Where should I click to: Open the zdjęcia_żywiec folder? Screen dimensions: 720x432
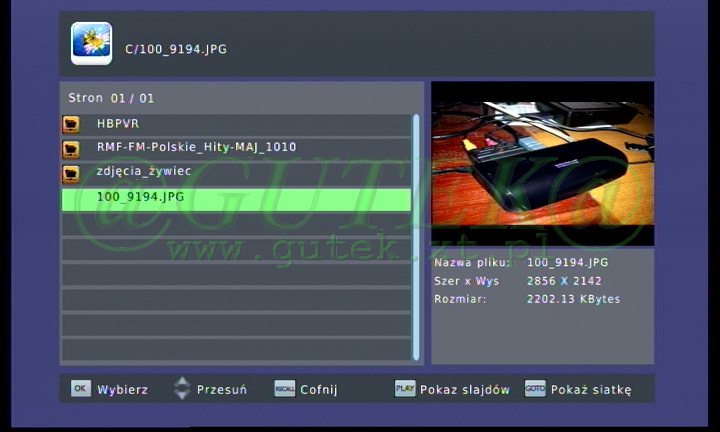click(236, 174)
